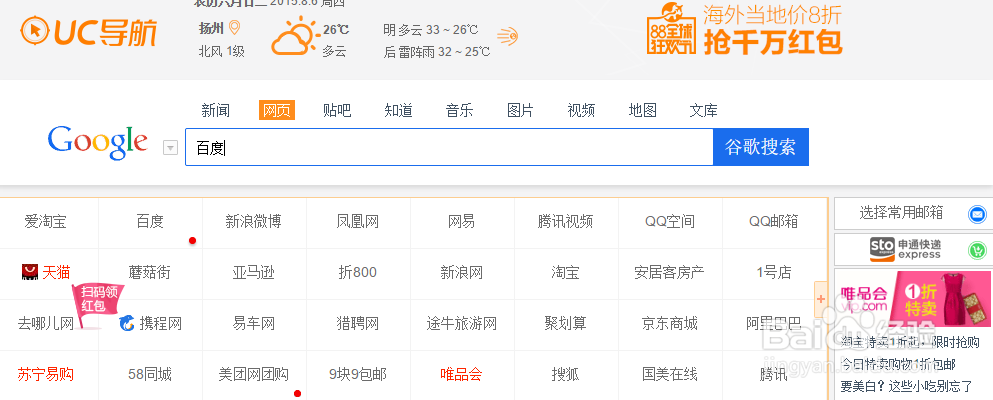Screen dimensions: 993x400
Task: Click the 抢千万红包 banner text
Action: point(773,41)
